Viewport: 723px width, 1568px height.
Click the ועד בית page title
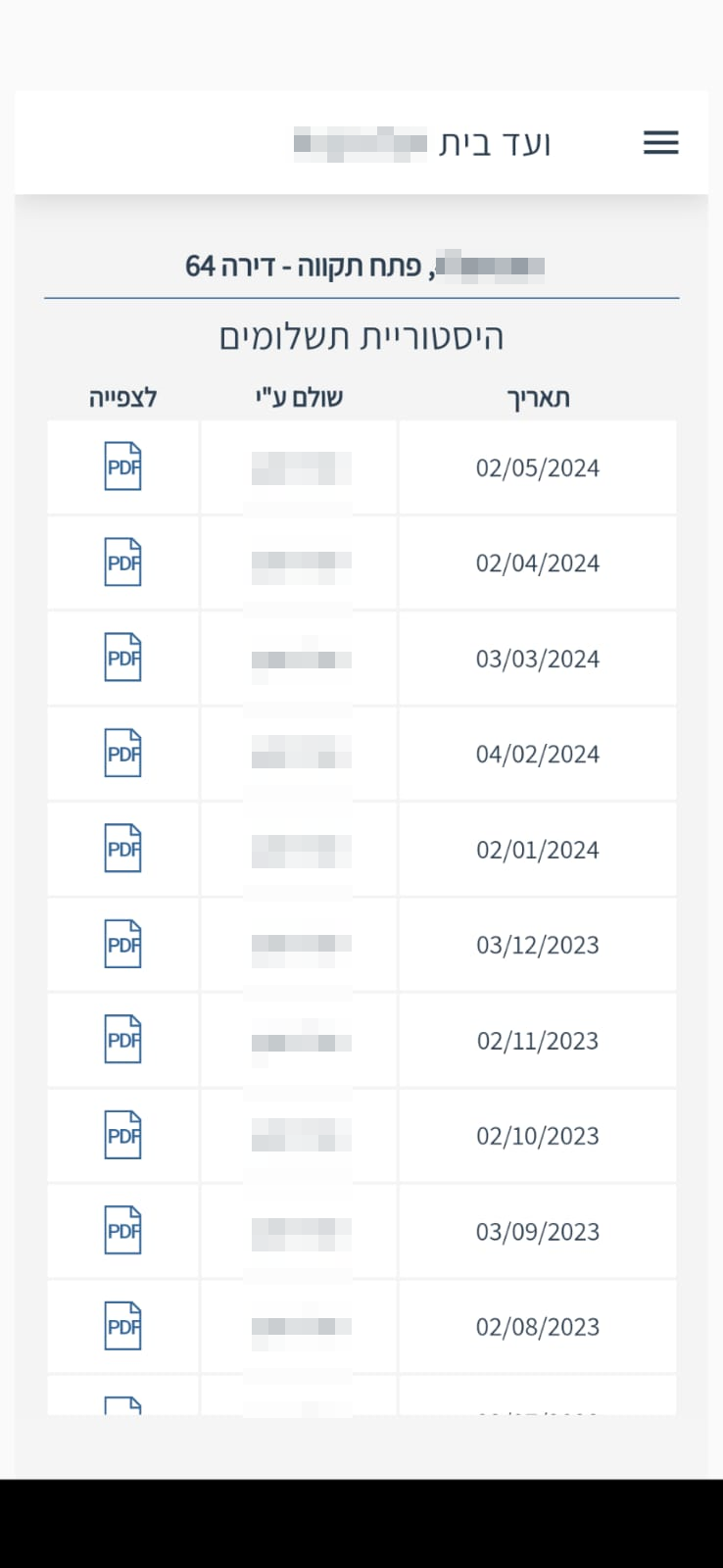click(495, 144)
